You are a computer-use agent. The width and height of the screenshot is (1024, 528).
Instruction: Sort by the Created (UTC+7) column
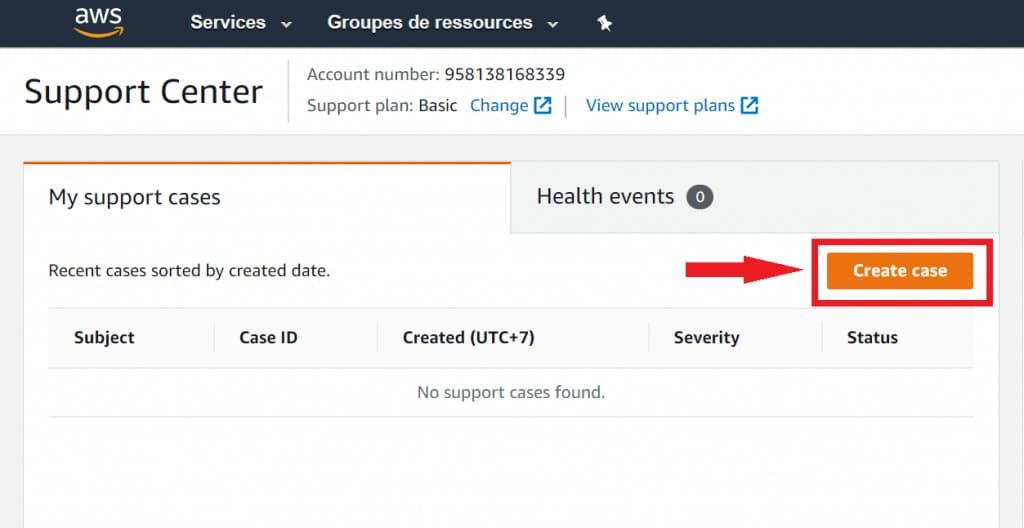(x=468, y=338)
